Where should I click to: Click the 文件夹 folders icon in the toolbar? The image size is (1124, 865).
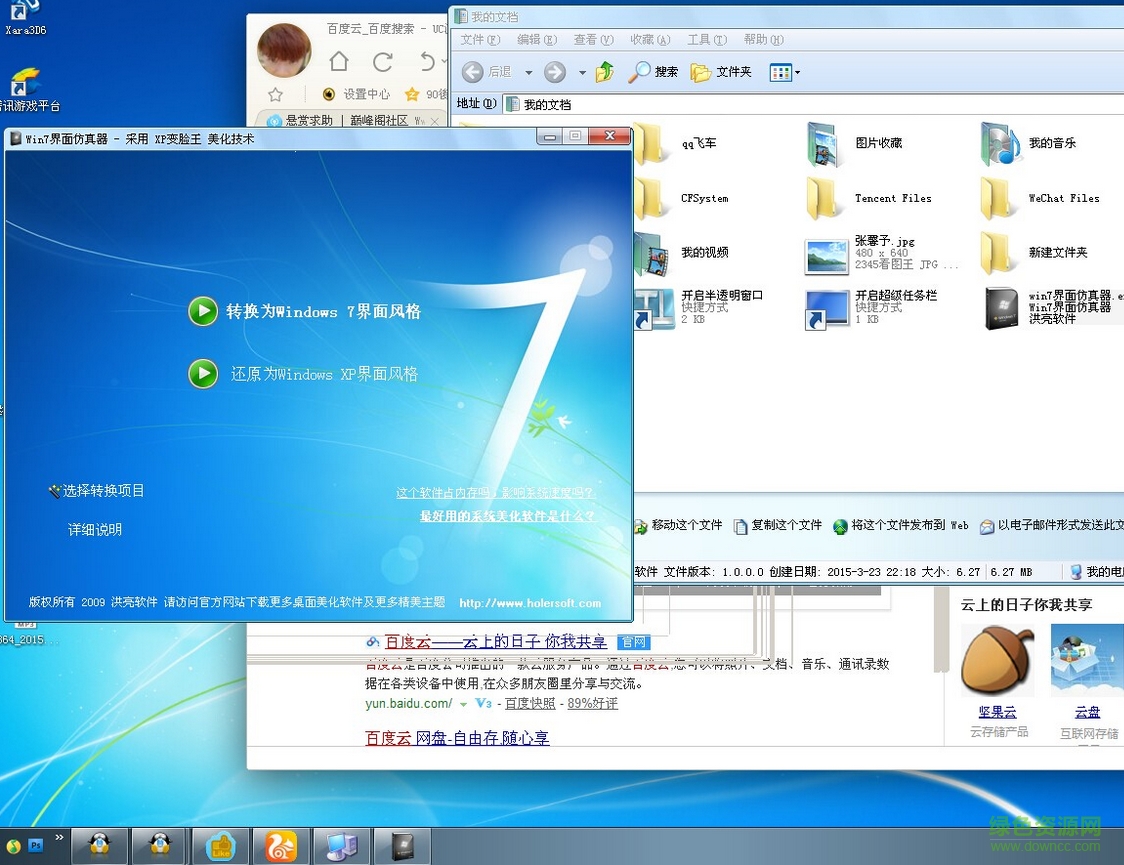coord(699,71)
